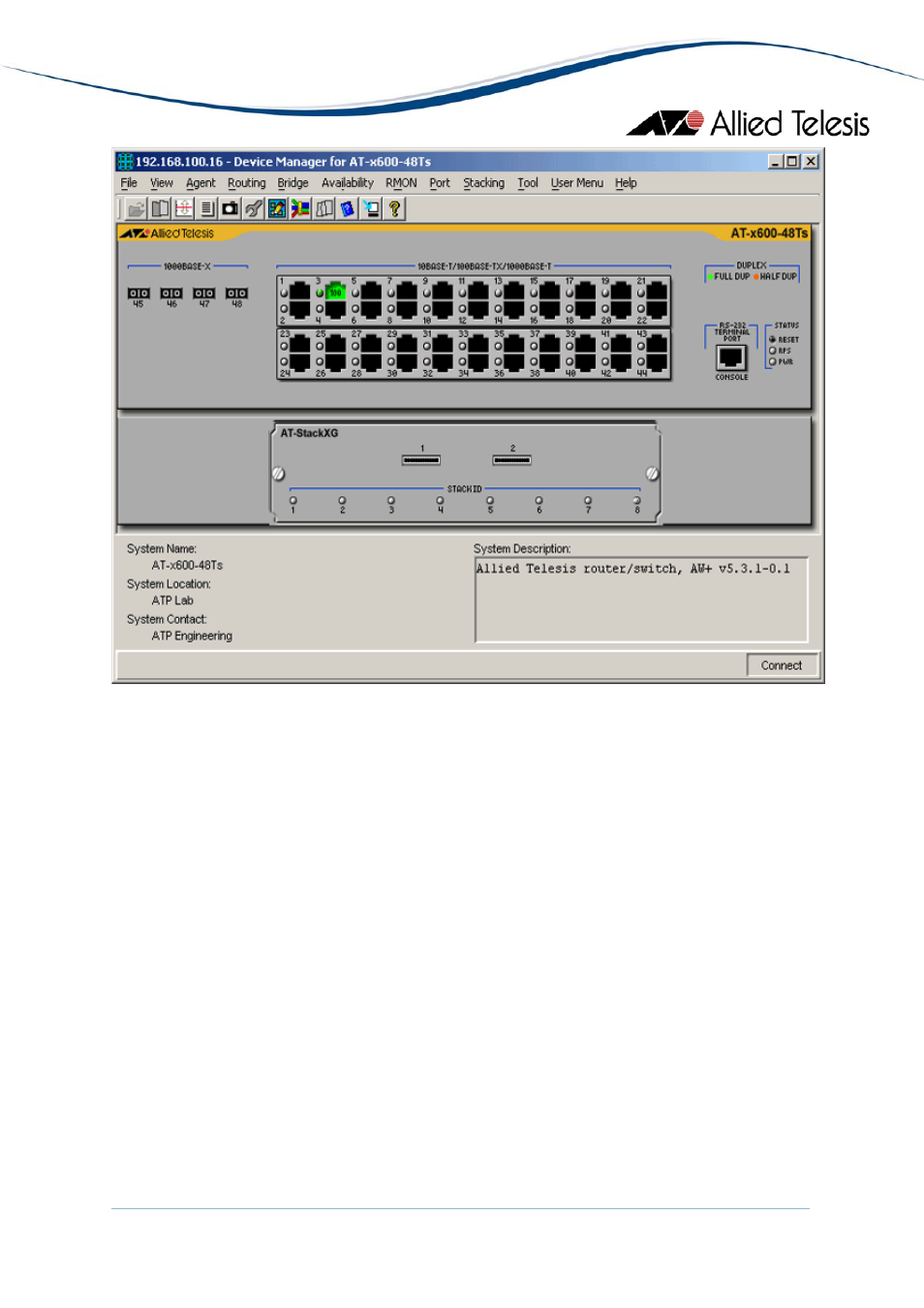924x1308 pixels.
Task: Click the Stack ID 1 LED
Action: point(293,501)
